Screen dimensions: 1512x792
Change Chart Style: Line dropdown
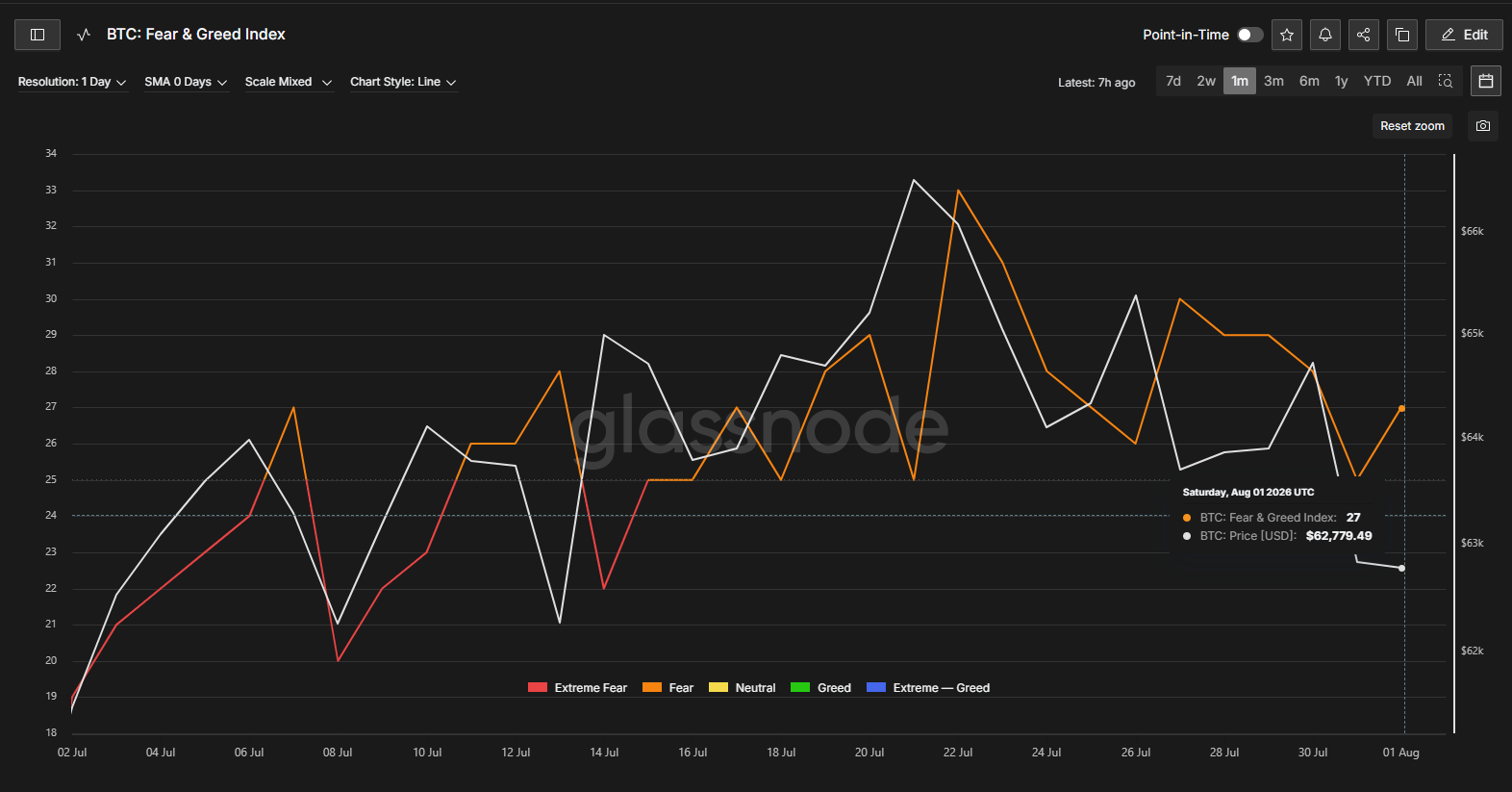403,82
